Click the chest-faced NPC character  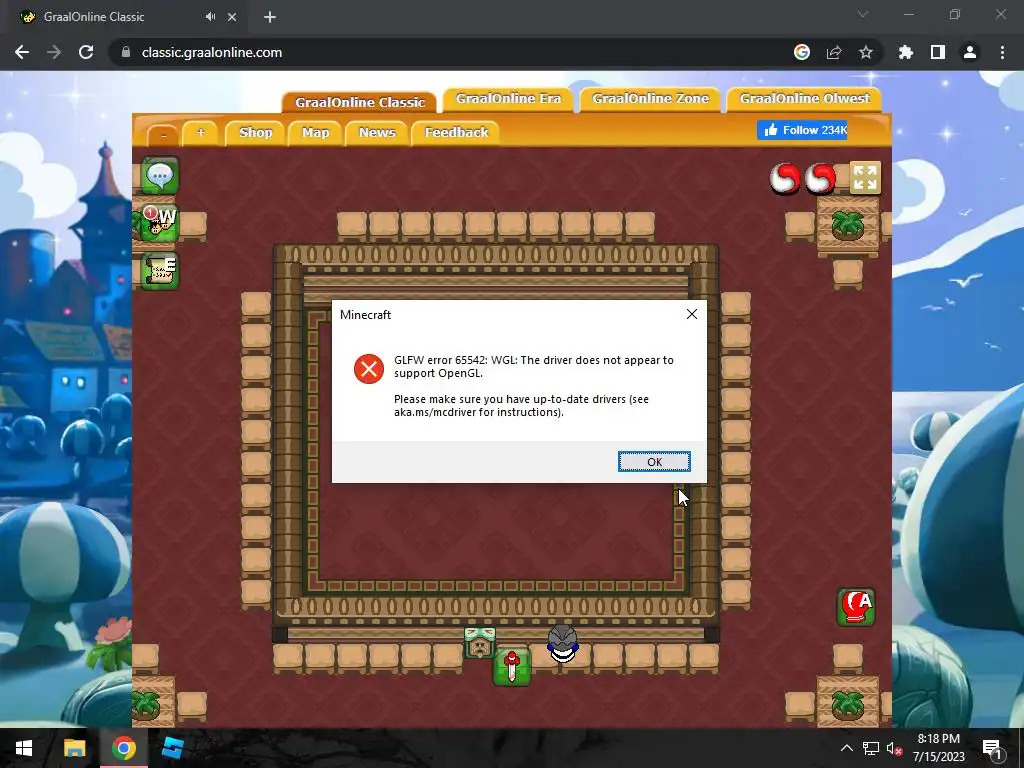(479, 643)
